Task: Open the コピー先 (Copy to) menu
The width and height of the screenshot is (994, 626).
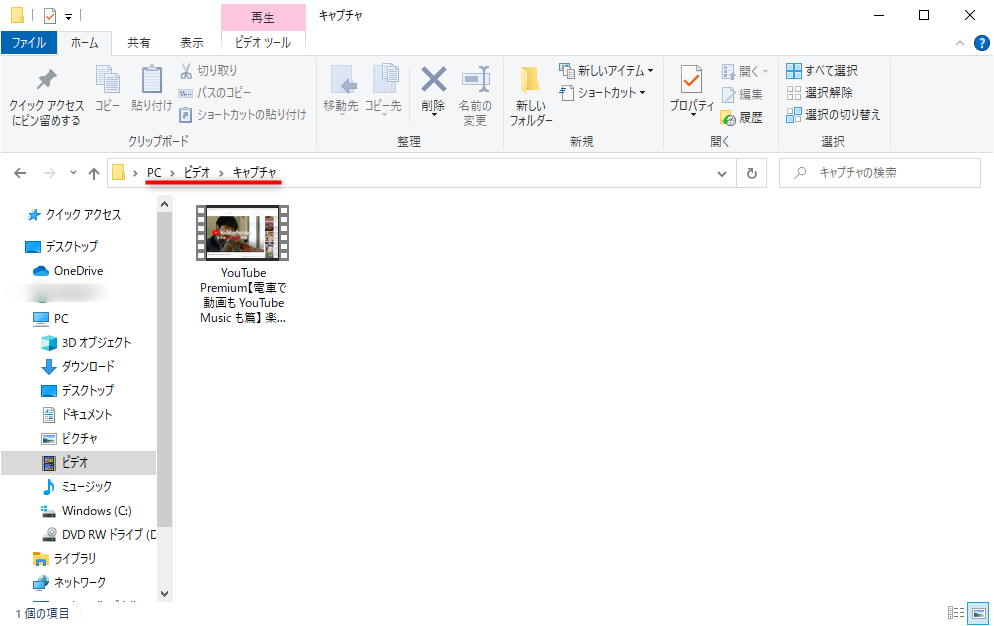Action: tap(384, 89)
